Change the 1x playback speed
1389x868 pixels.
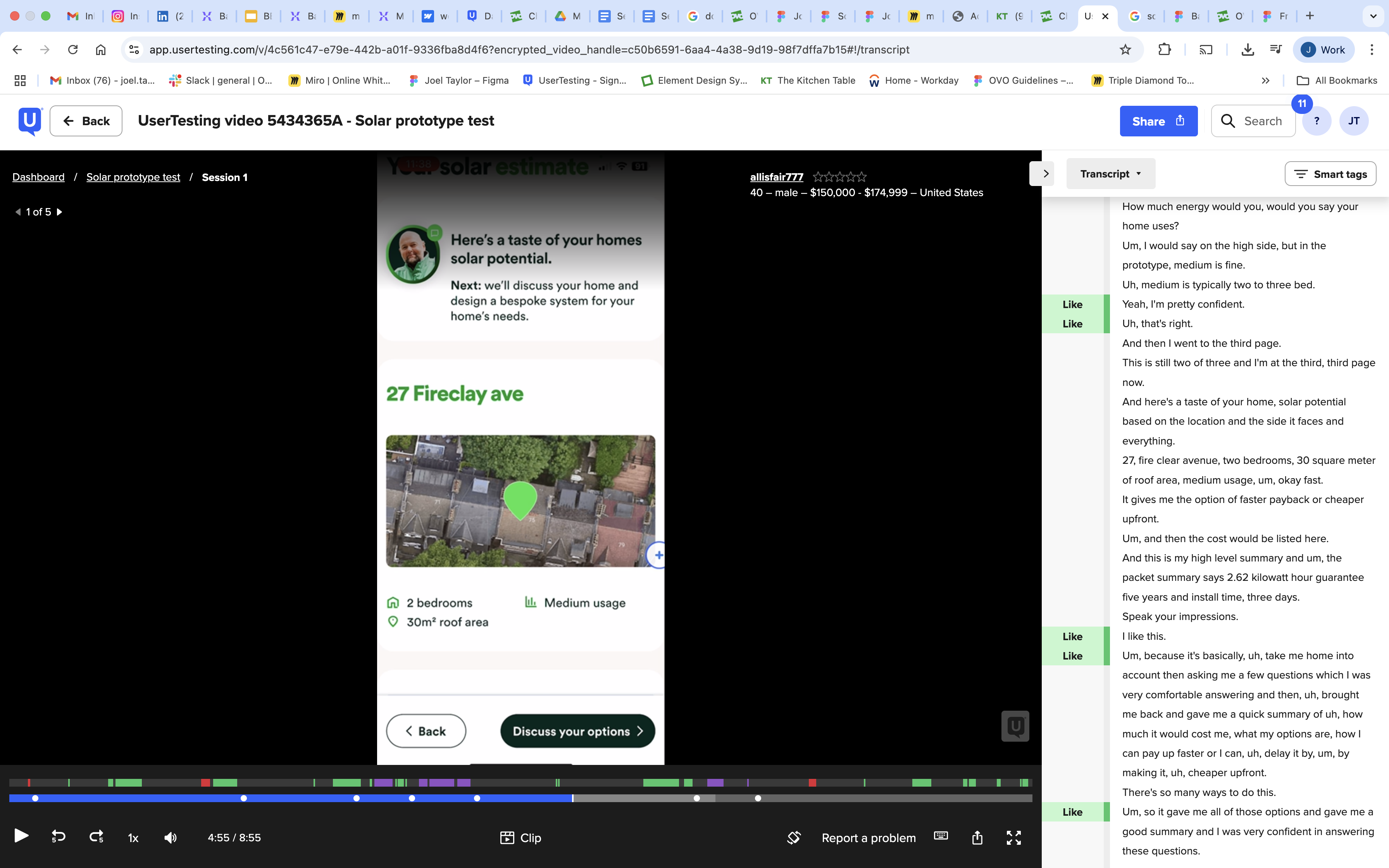pyautogui.click(x=133, y=838)
